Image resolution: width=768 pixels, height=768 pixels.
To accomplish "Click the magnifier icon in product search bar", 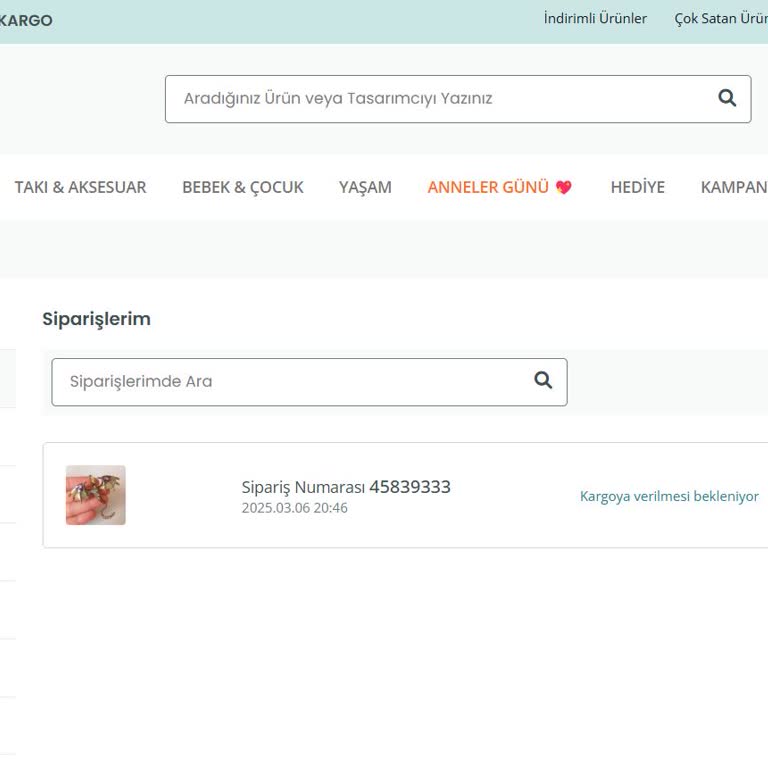I will coord(727,98).
